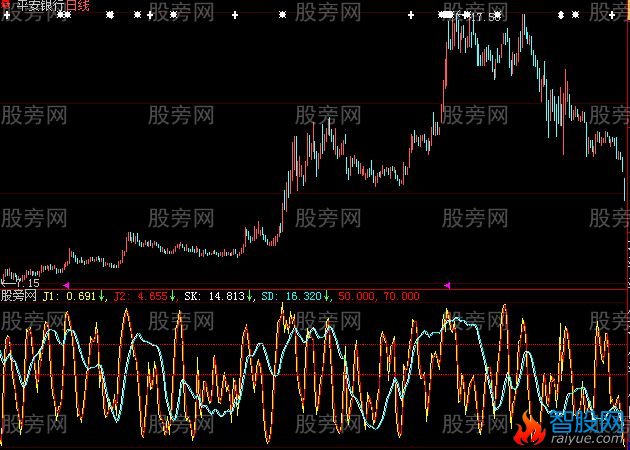Click the 7.15 low price label
630x450 pixels.
pyautogui.click(x=27, y=283)
